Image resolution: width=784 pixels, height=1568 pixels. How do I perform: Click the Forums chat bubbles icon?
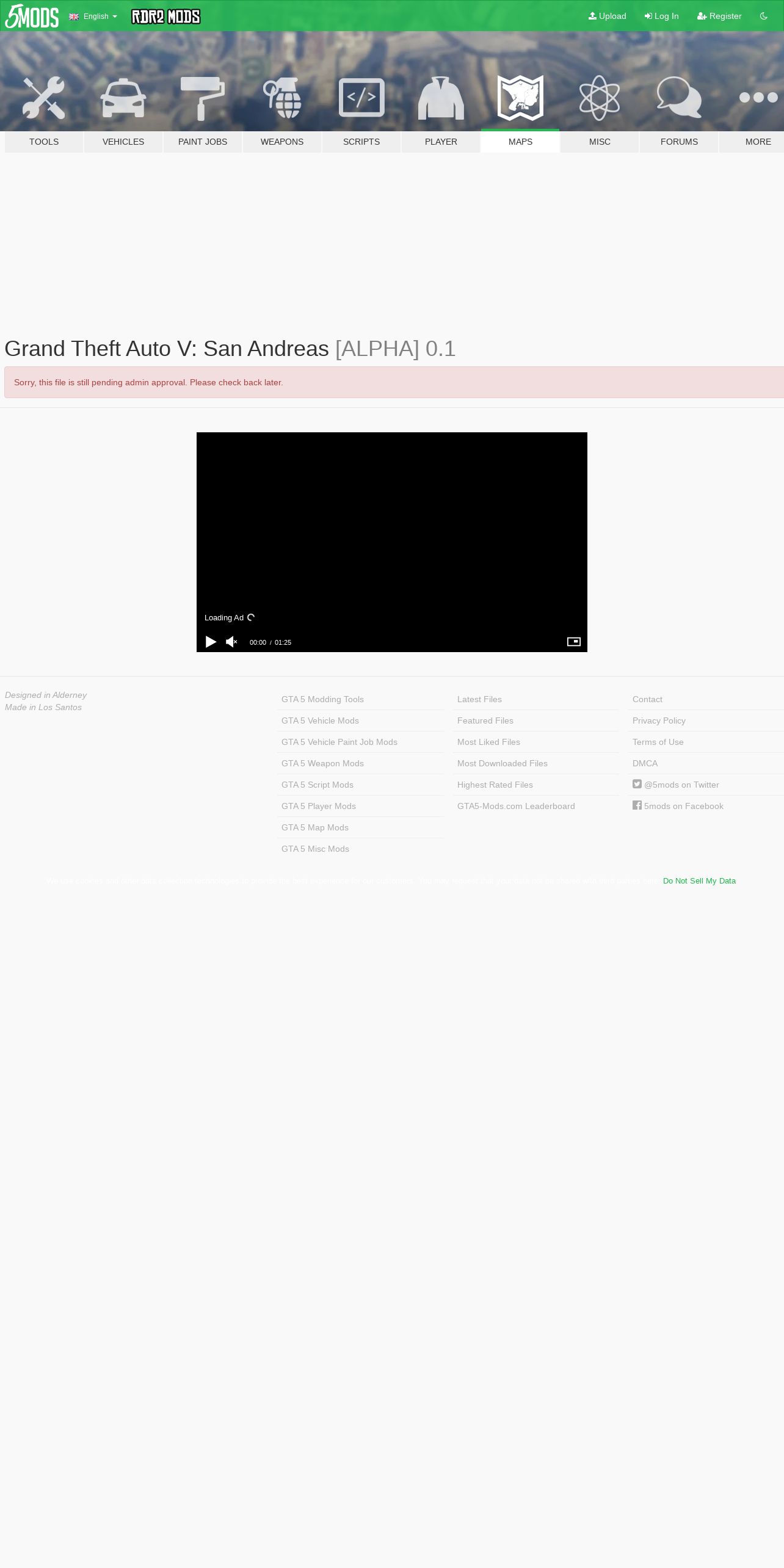[x=679, y=98]
